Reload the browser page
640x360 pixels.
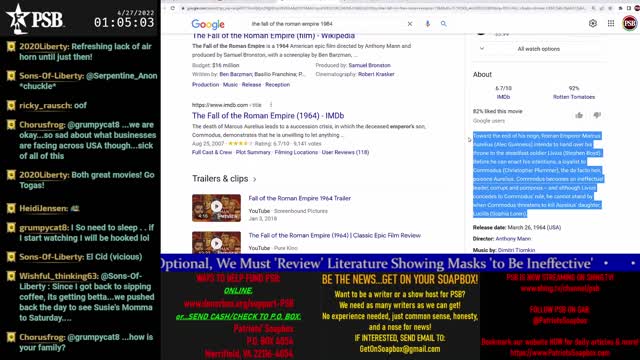point(173,8)
